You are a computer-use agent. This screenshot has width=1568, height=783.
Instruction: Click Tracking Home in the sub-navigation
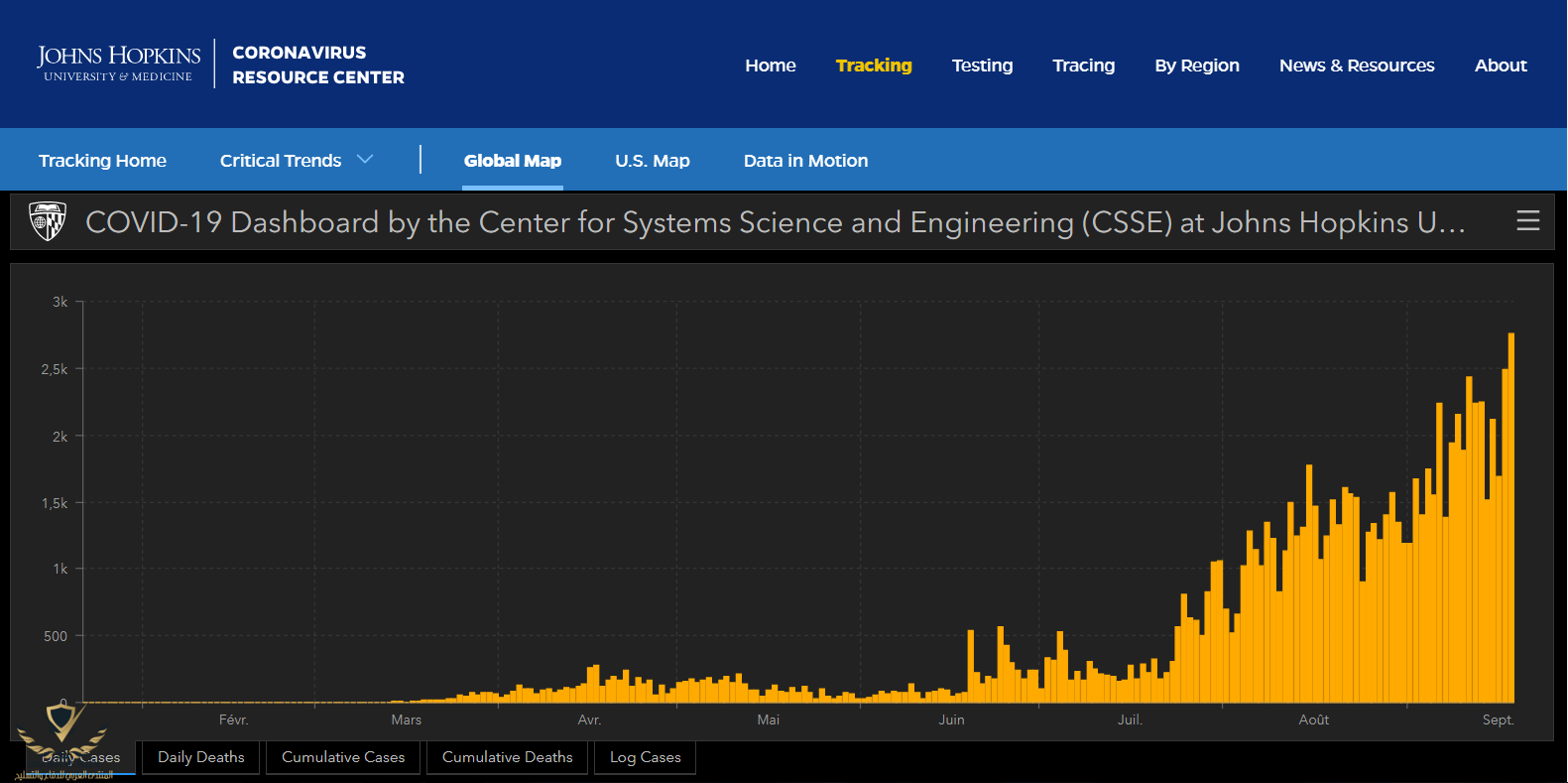(x=102, y=161)
